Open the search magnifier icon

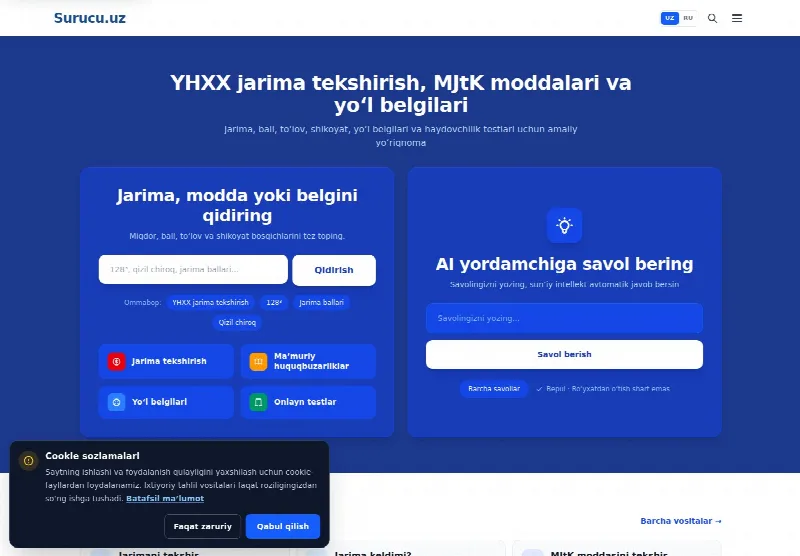pos(712,18)
